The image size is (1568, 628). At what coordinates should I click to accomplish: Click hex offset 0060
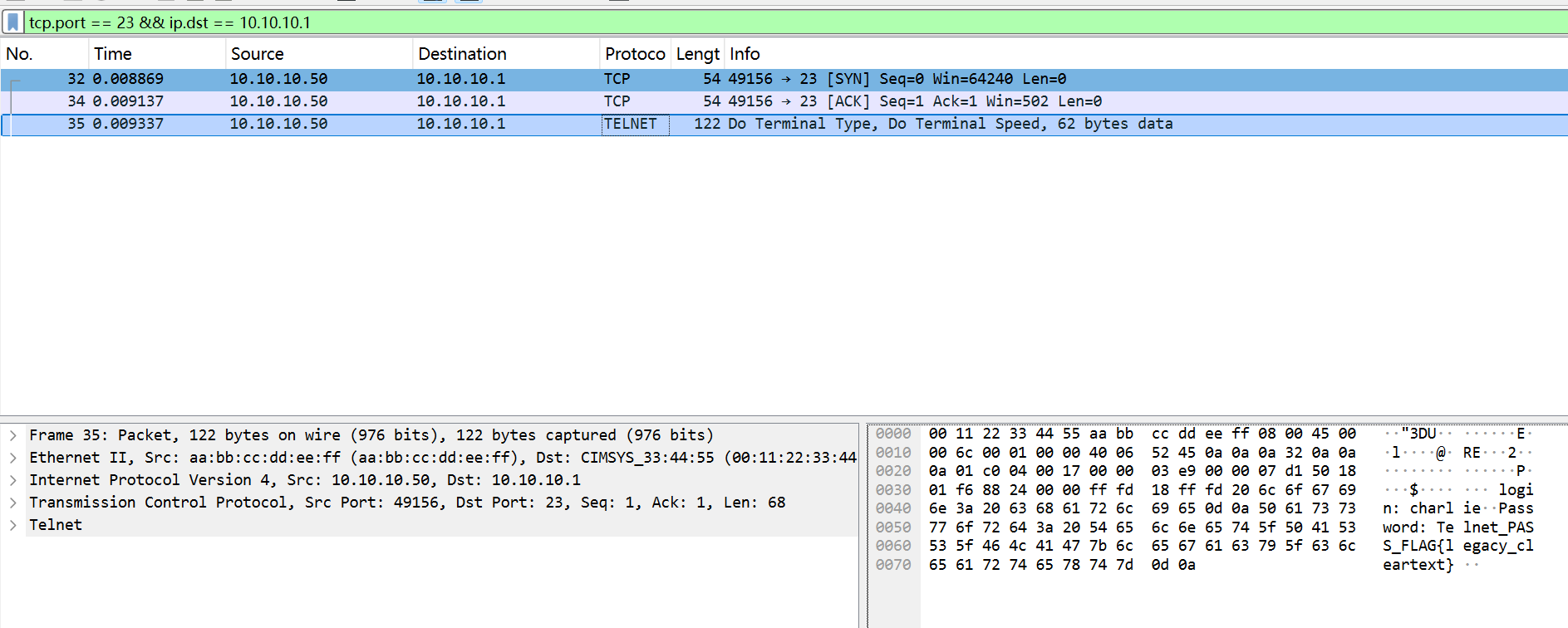tap(893, 546)
